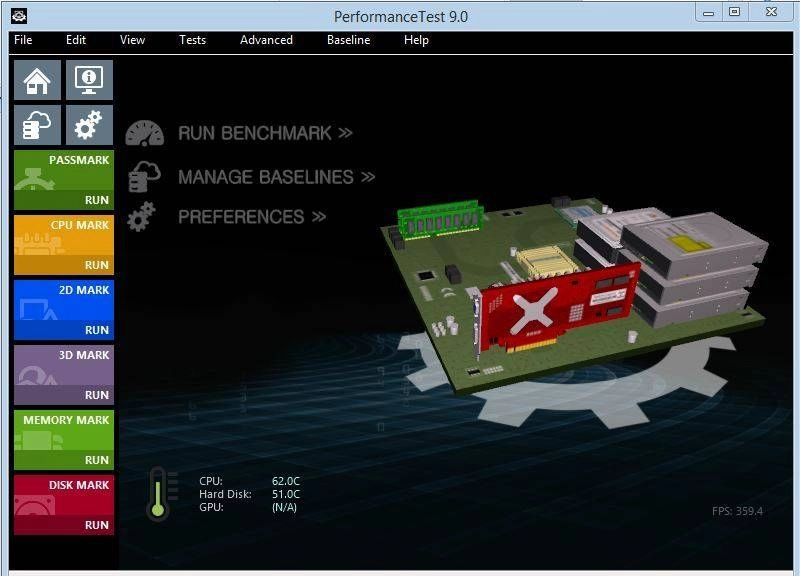Click the Hard Disk temperature value 51.0C
Viewport: 800px width, 576px height.
(x=286, y=494)
